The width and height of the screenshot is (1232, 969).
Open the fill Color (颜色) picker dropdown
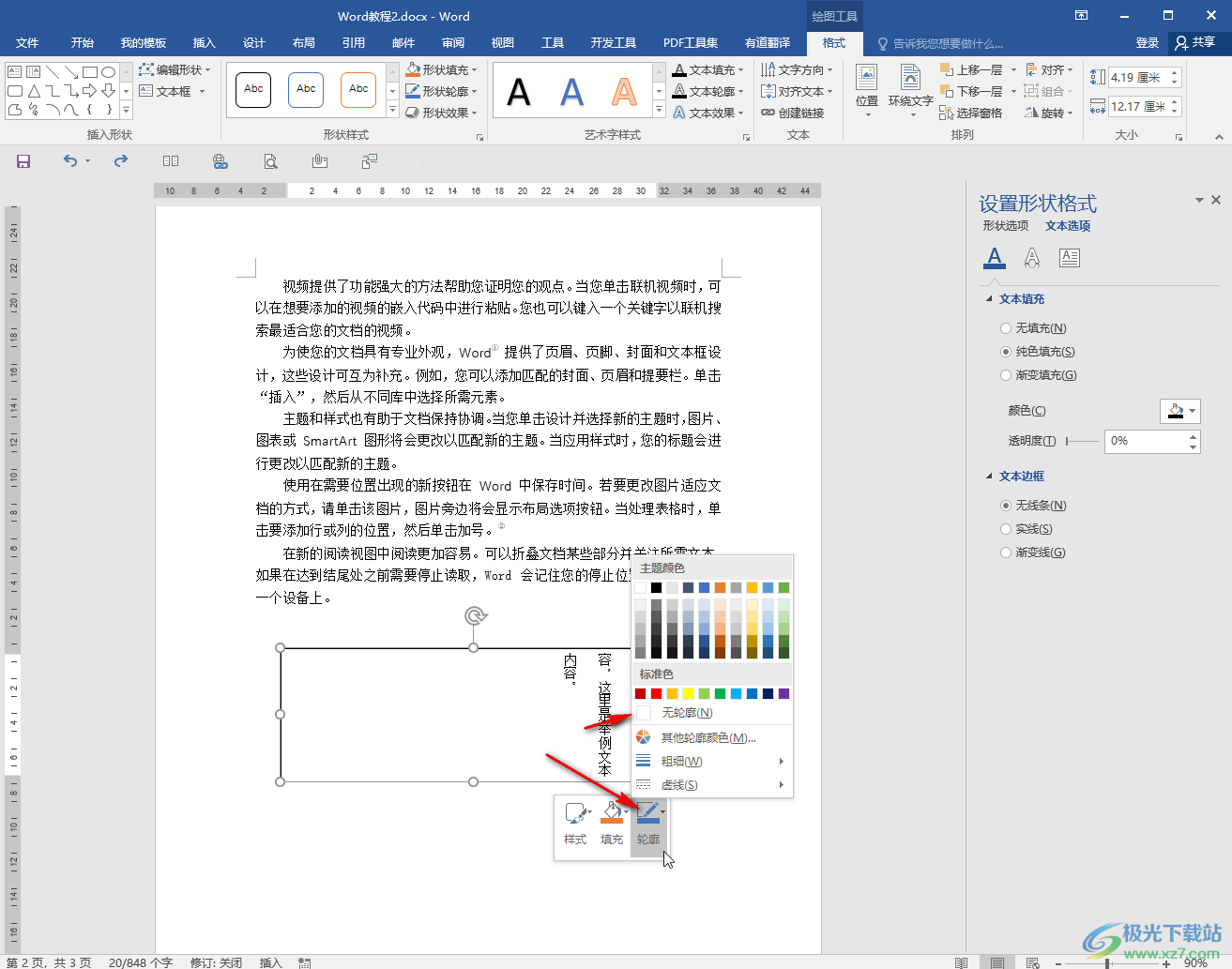[1180, 411]
